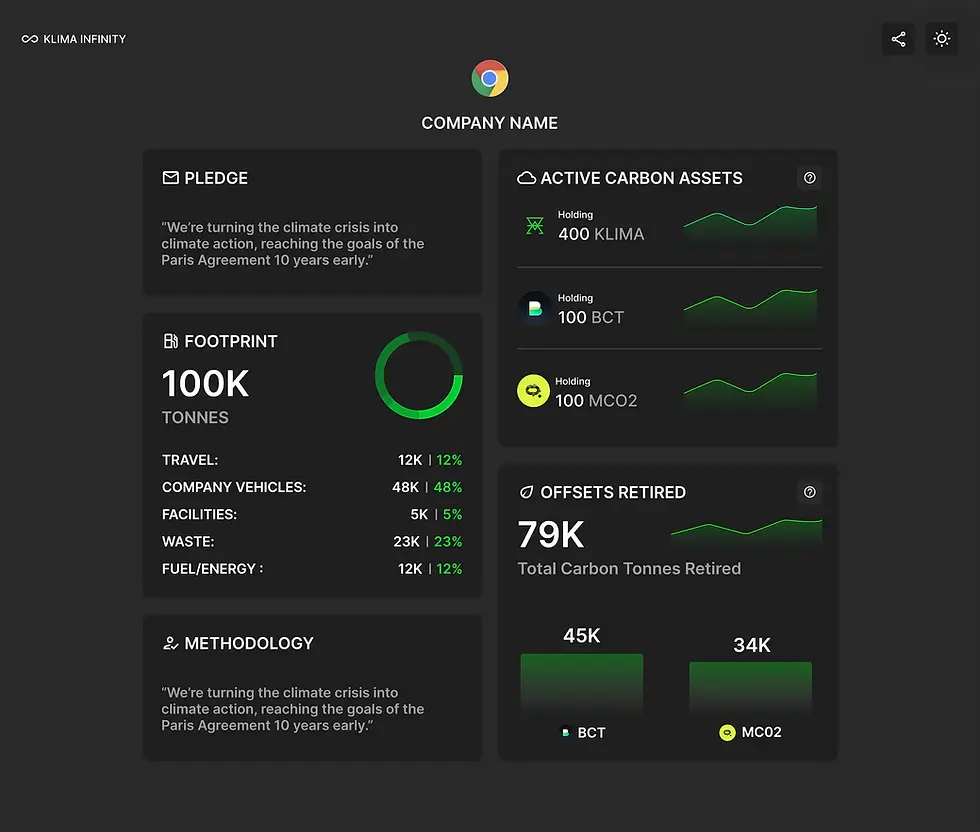Click the leaf icon beside OFFSETS RETIRED

(526, 493)
